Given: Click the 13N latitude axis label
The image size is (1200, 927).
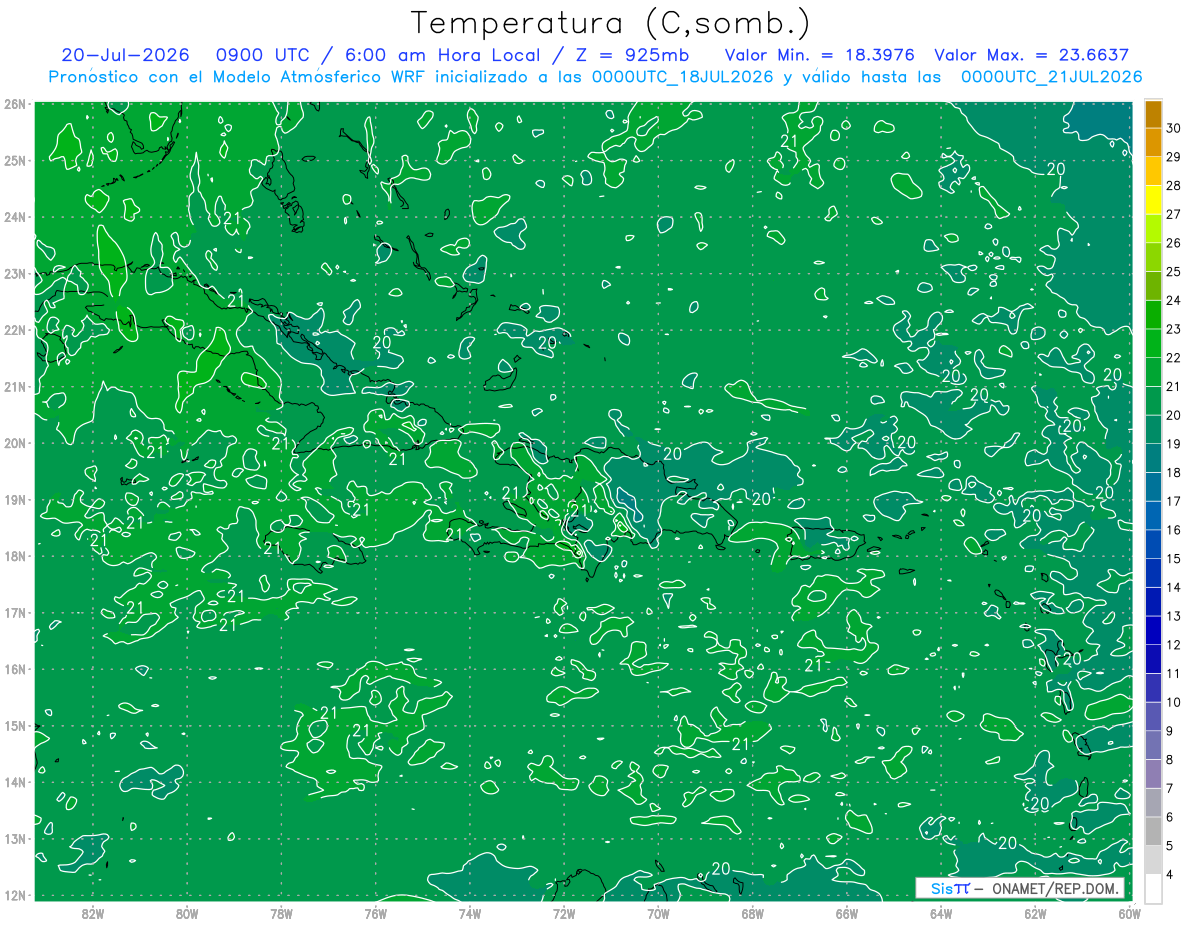Looking at the screenshot, I should pyautogui.click(x=15, y=839).
